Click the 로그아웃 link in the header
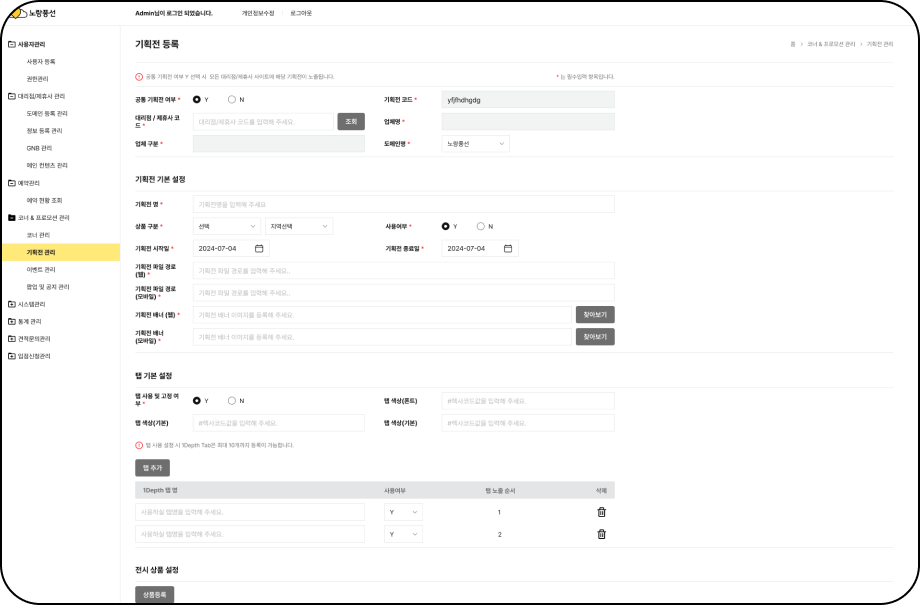The height and width of the screenshot is (605, 920). coord(301,13)
